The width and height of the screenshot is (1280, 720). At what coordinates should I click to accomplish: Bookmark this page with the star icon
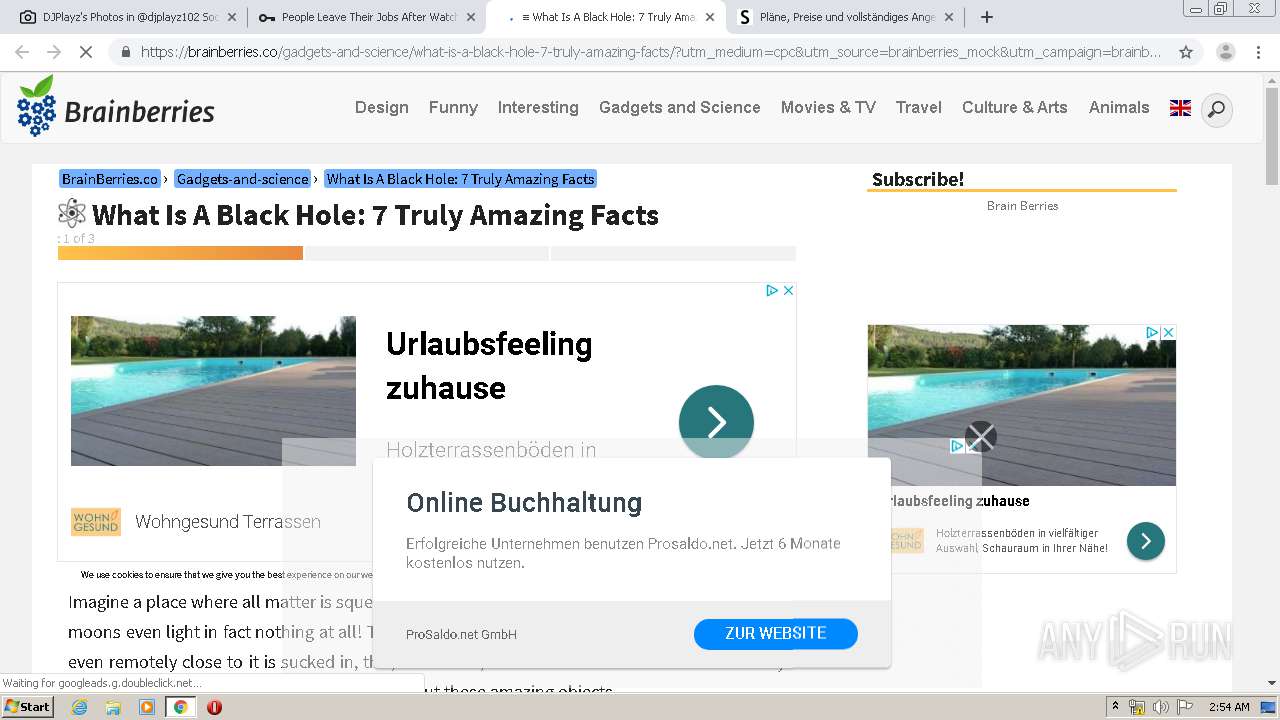pos(1186,52)
